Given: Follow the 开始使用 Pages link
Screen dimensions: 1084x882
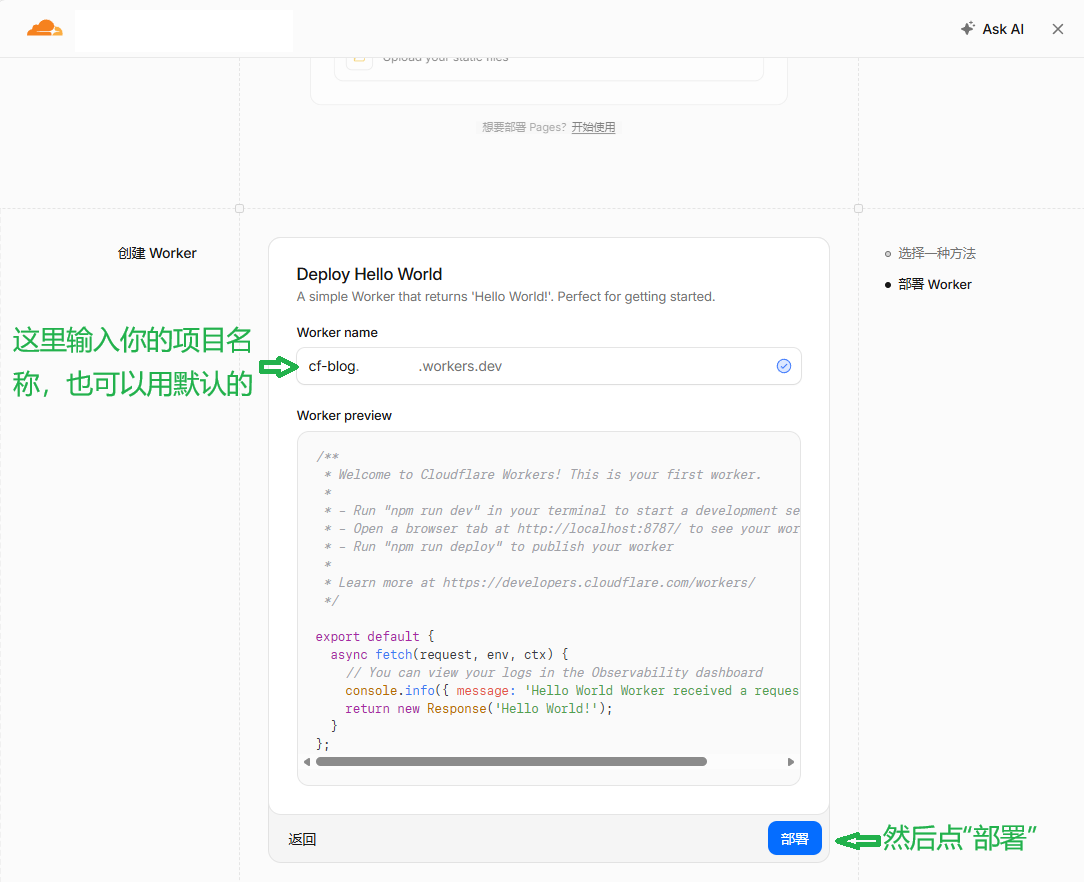Looking at the screenshot, I should (593, 127).
